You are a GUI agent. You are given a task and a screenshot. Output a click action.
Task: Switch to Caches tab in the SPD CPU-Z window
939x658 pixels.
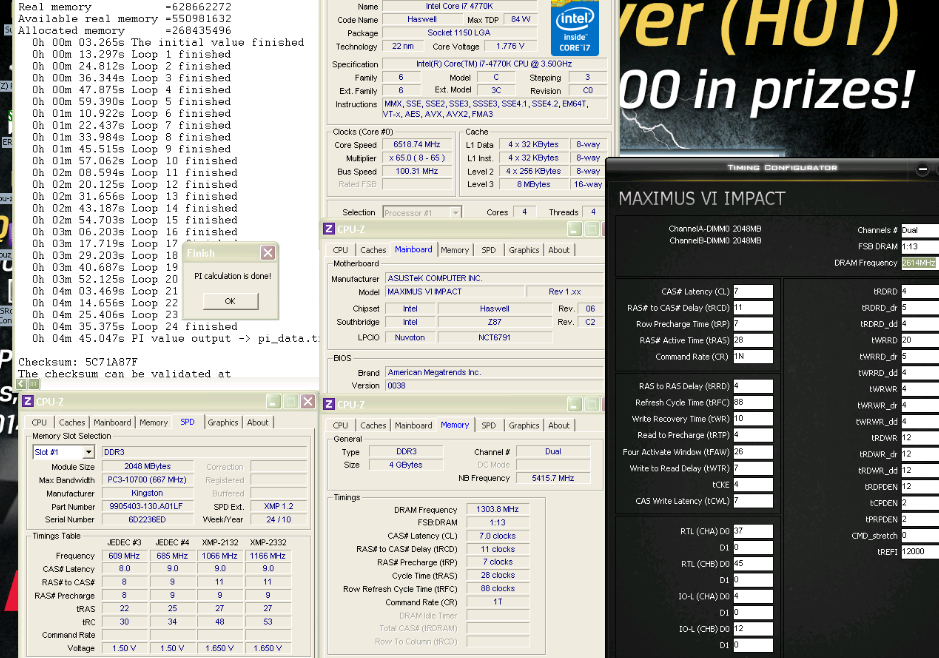tap(72, 422)
